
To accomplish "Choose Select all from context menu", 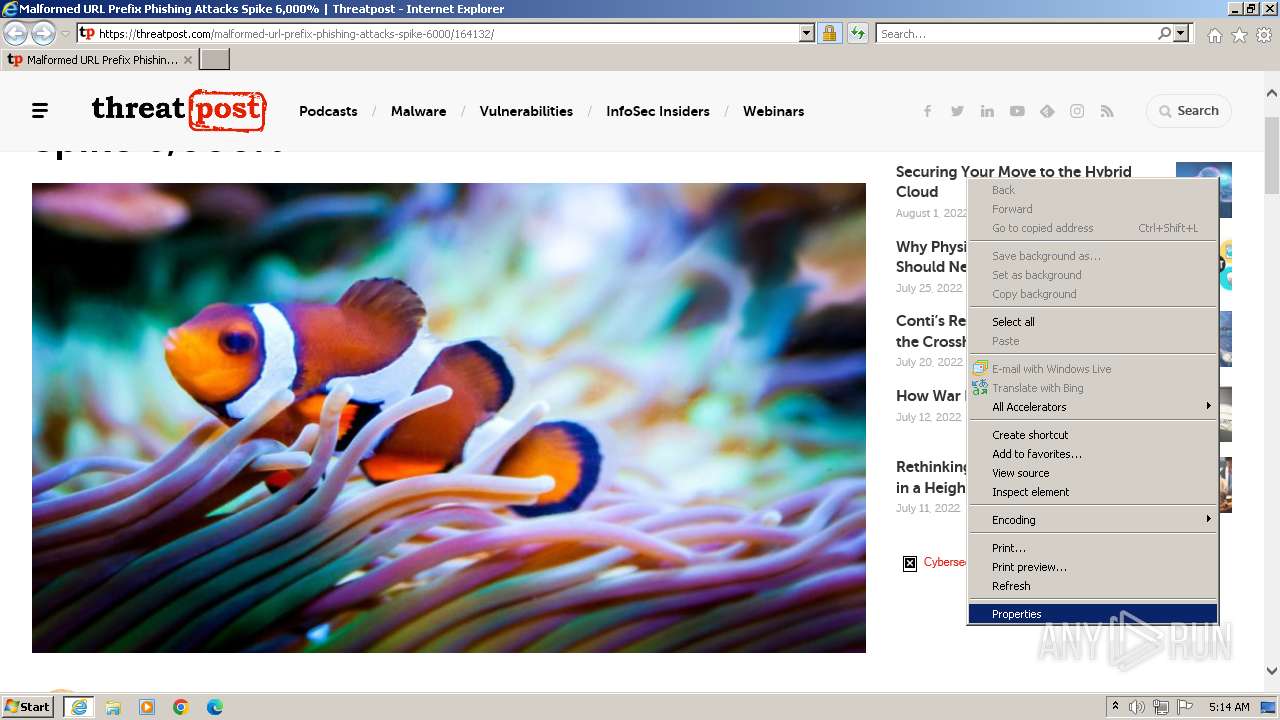I will [x=1093, y=322].
